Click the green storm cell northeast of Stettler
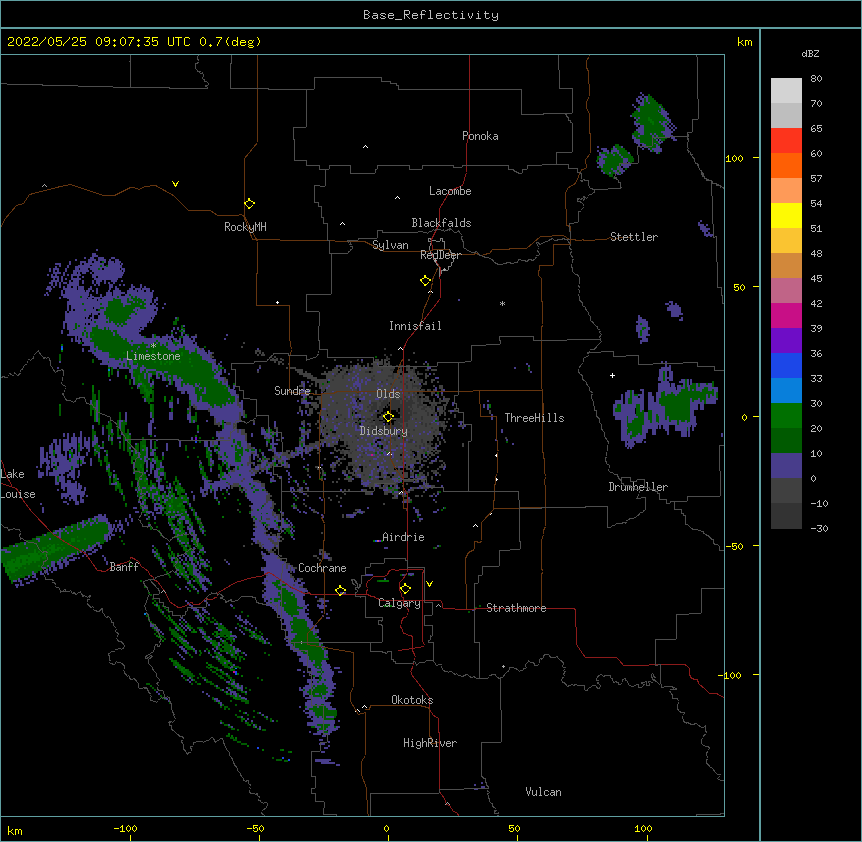 pos(651,122)
